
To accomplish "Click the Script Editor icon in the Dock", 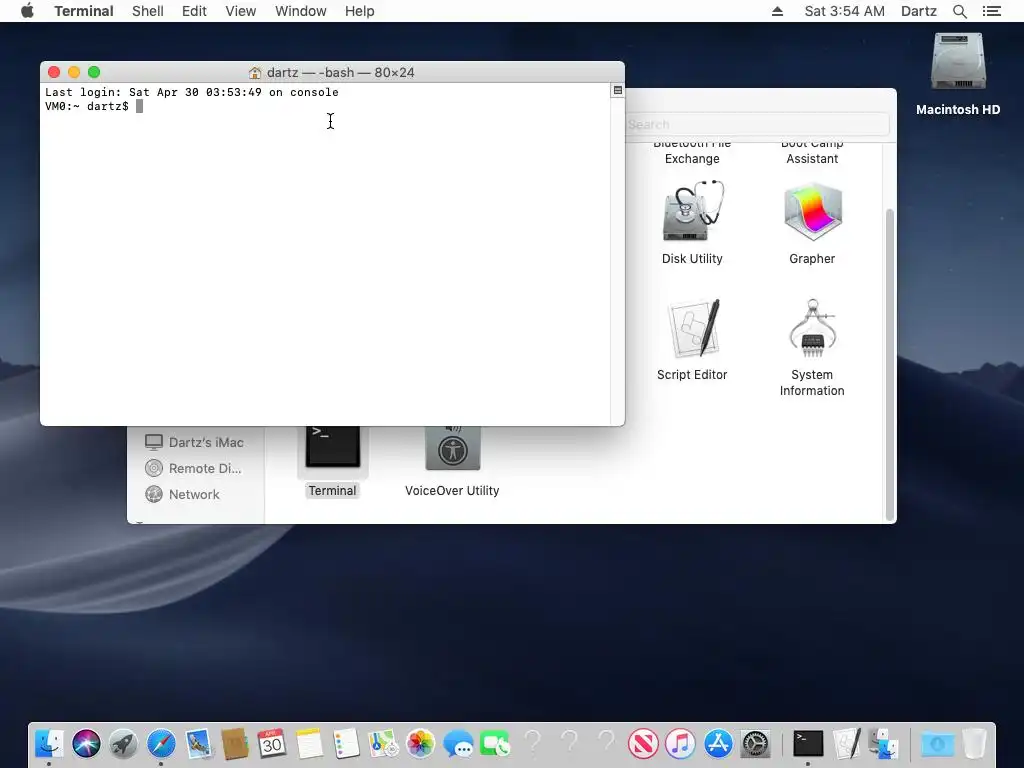I will click(x=846, y=744).
